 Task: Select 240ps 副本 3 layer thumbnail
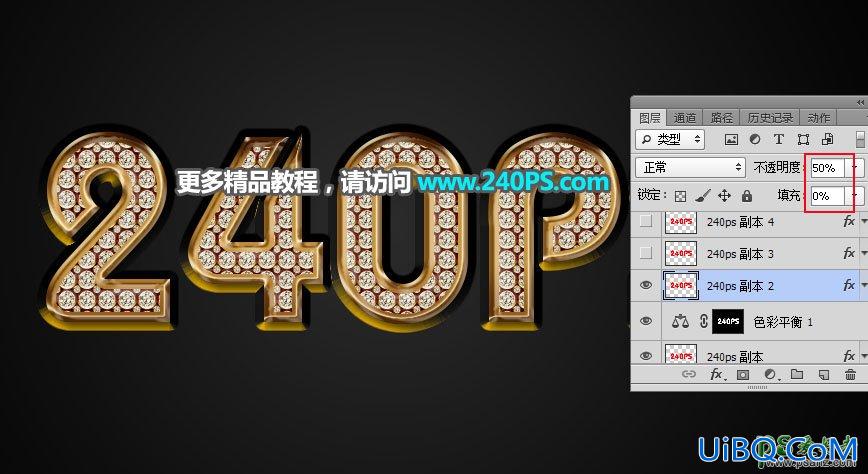coord(680,253)
